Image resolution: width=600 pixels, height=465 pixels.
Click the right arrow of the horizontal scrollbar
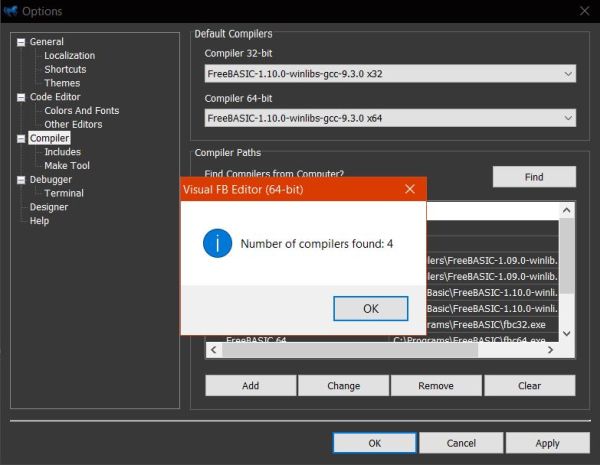click(551, 350)
